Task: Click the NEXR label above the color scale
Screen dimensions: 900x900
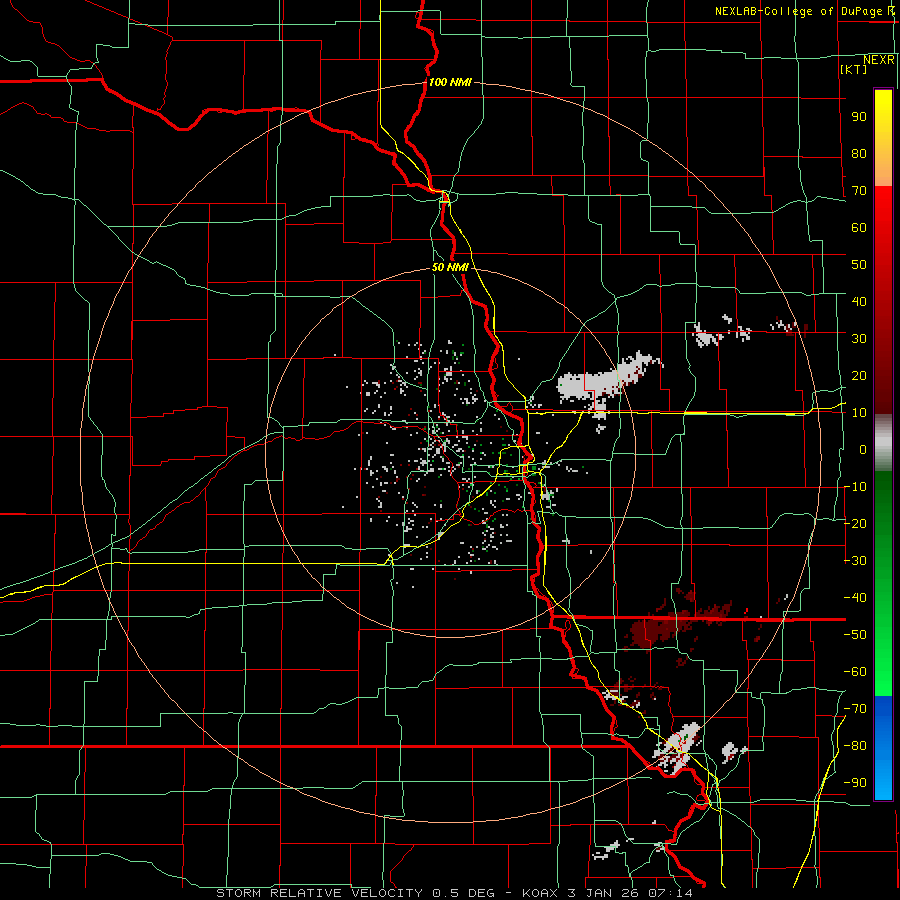Action: click(x=879, y=60)
